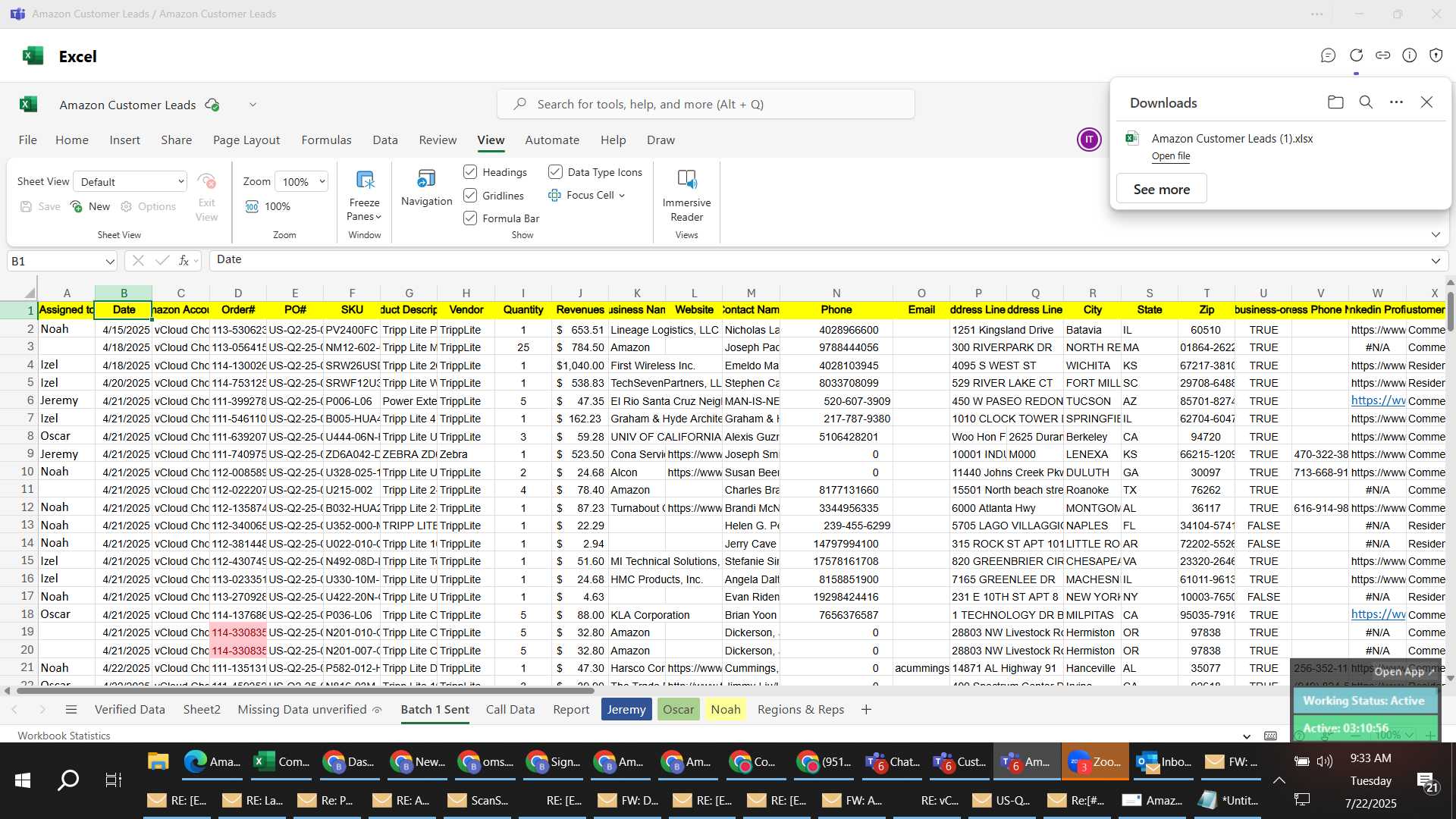Screen dimensions: 1456x819
Task: Click Open file for Amazon Customer Leads
Action: pos(1171,156)
